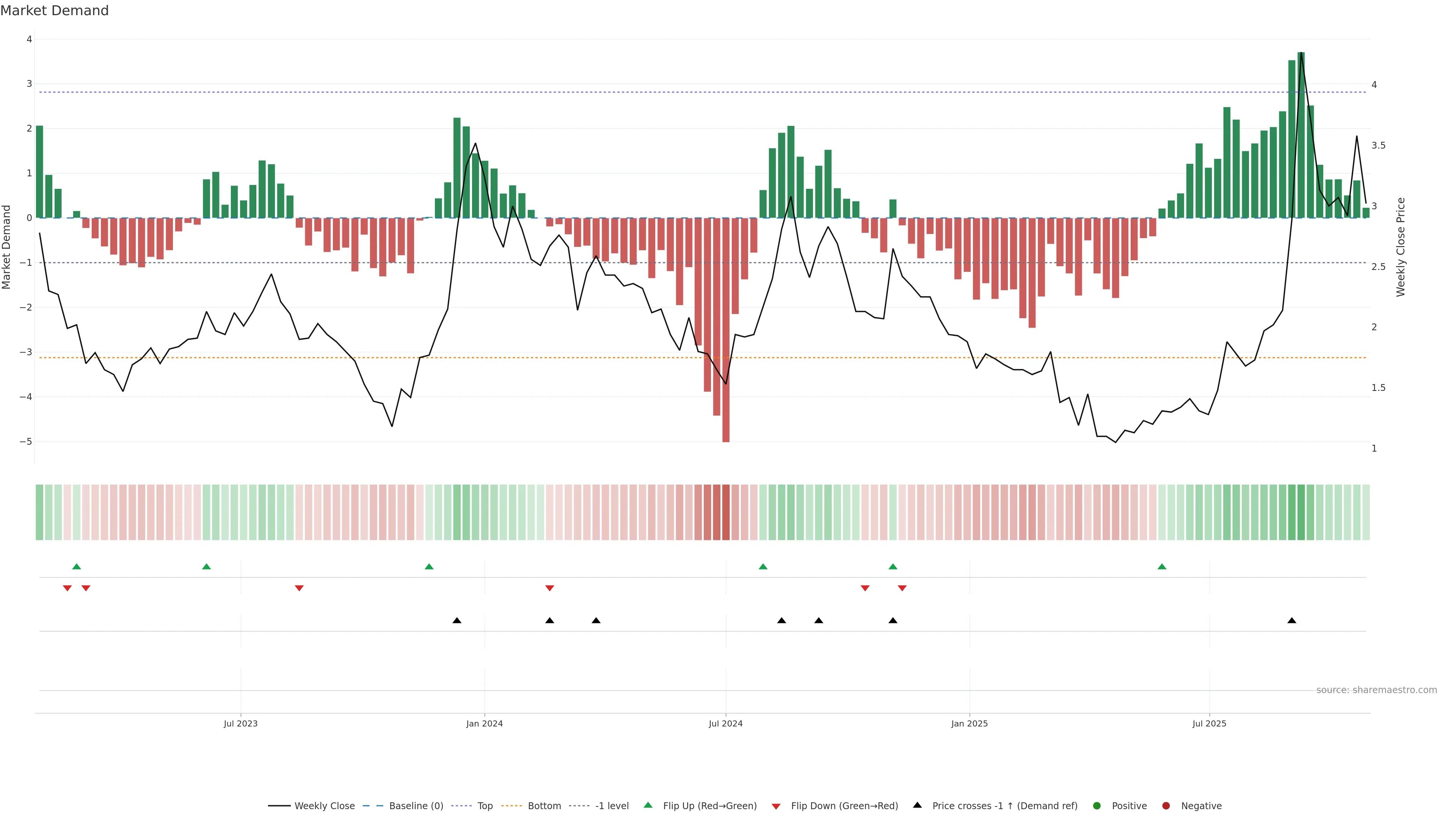The width and height of the screenshot is (1456, 819).
Task: Click the darkest red heatmap cell
Action: click(x=726, y=512)
